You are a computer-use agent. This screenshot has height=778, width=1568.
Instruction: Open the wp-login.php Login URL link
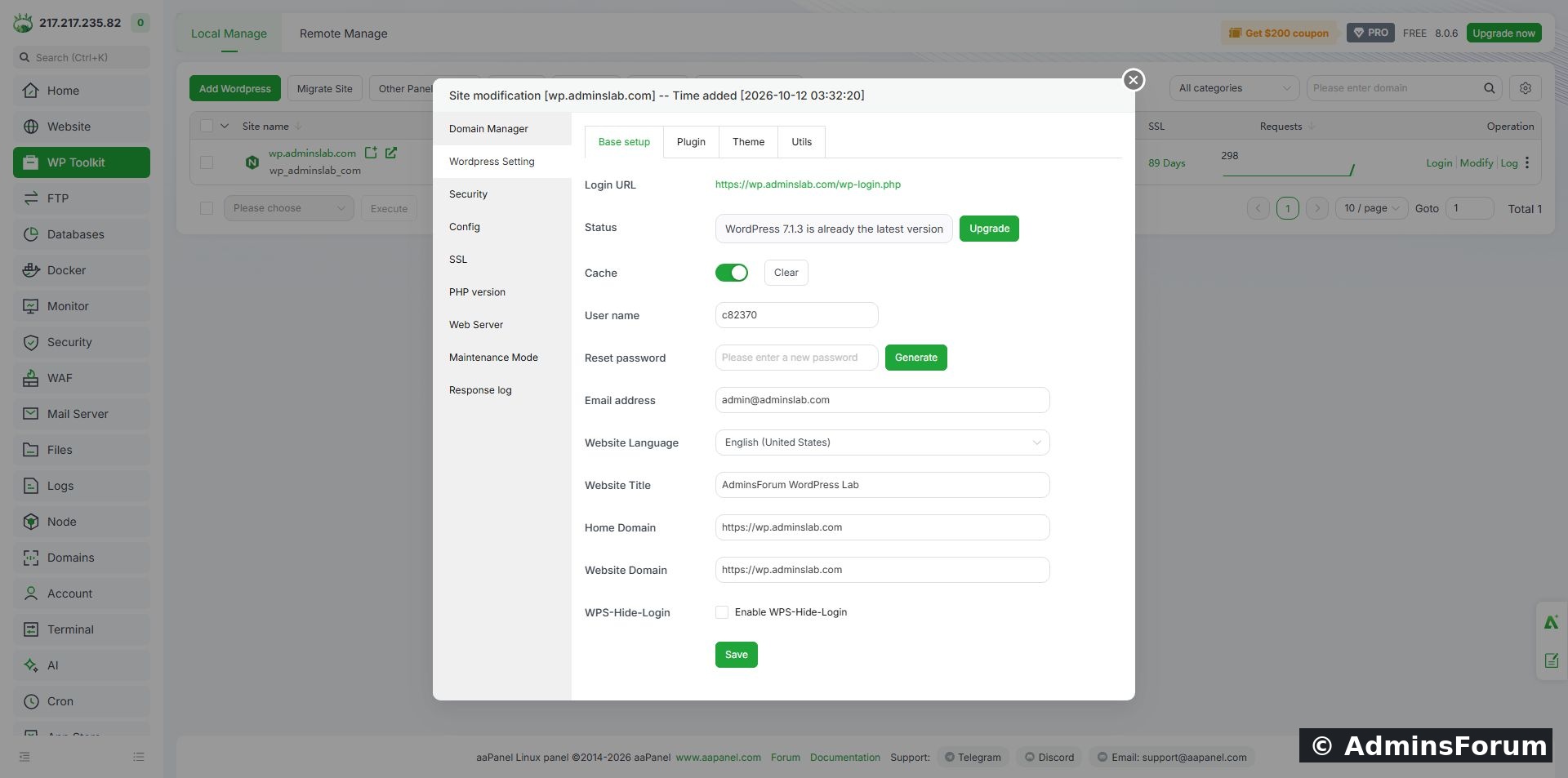click(808, 184)
